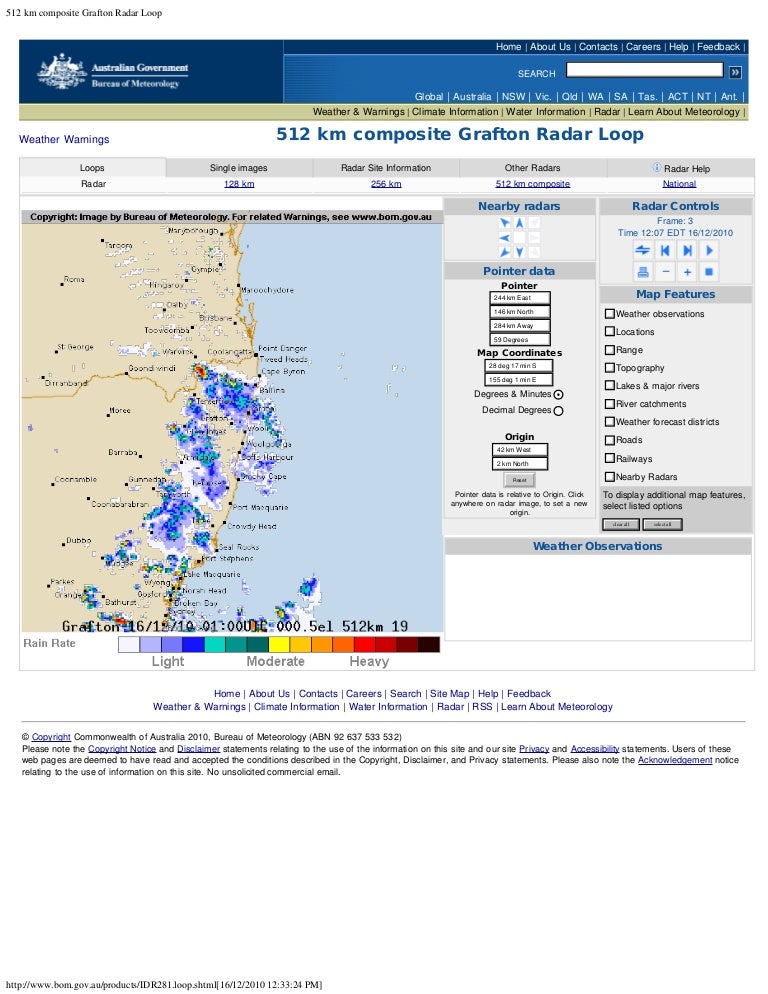Open the 256 km radar link
Viewport: 768px width, 994px height.
pyautogui.click(x=386, y=184)
